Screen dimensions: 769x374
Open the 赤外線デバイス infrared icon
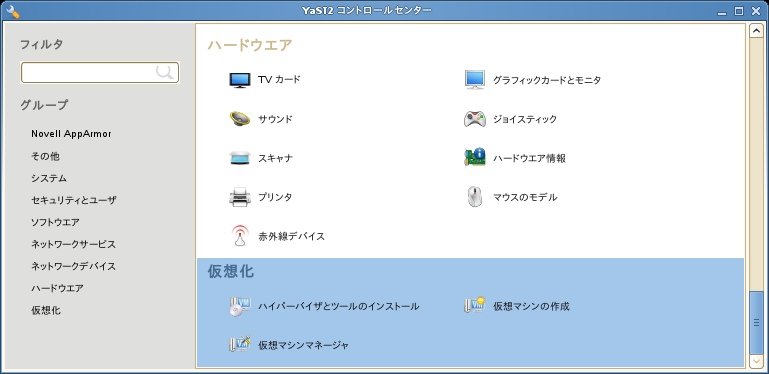pyautogui.click(x=239, y=236)
